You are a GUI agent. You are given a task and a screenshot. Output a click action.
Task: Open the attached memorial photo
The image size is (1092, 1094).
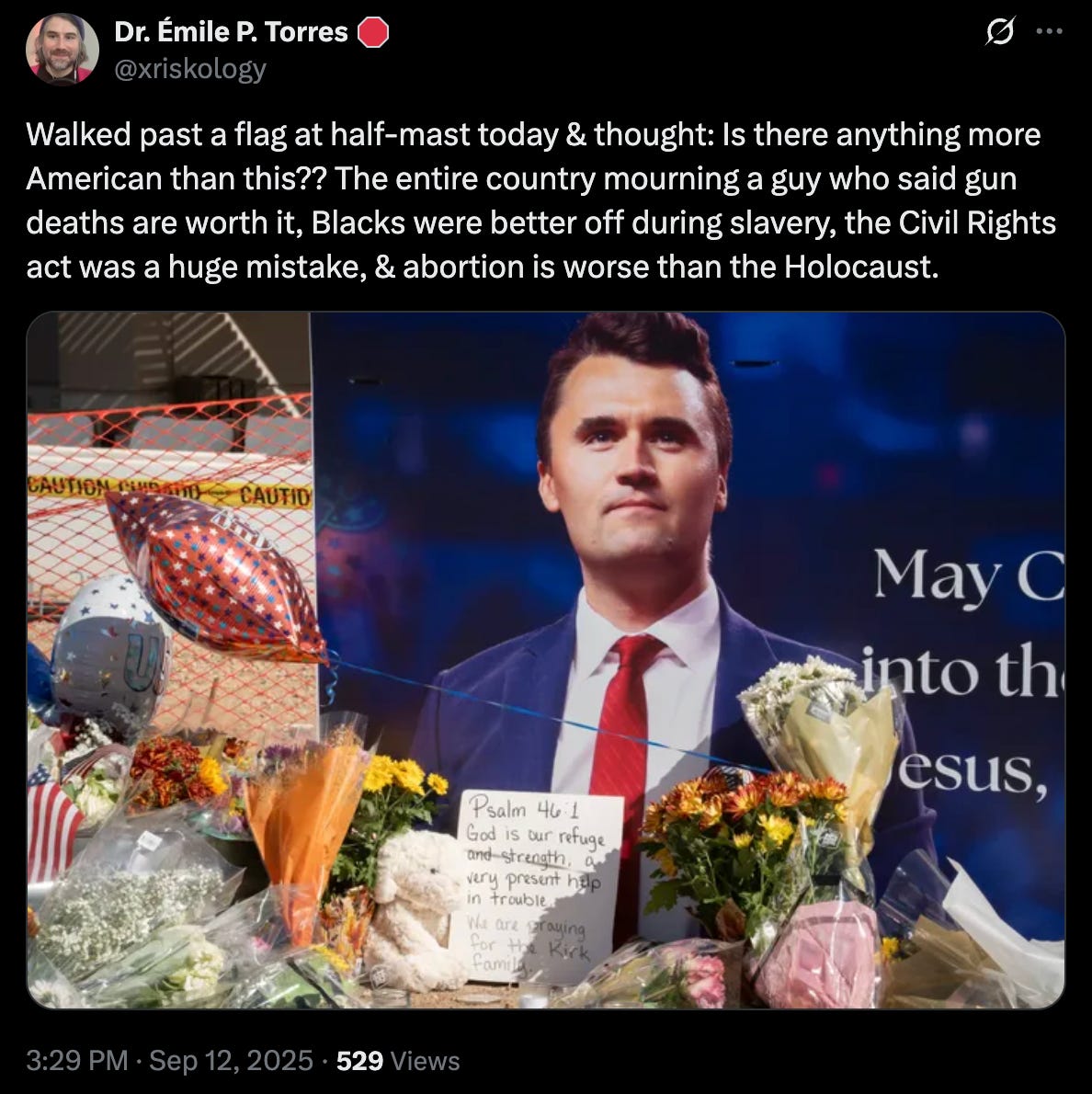pyautogui.click(x=546, y=660)
